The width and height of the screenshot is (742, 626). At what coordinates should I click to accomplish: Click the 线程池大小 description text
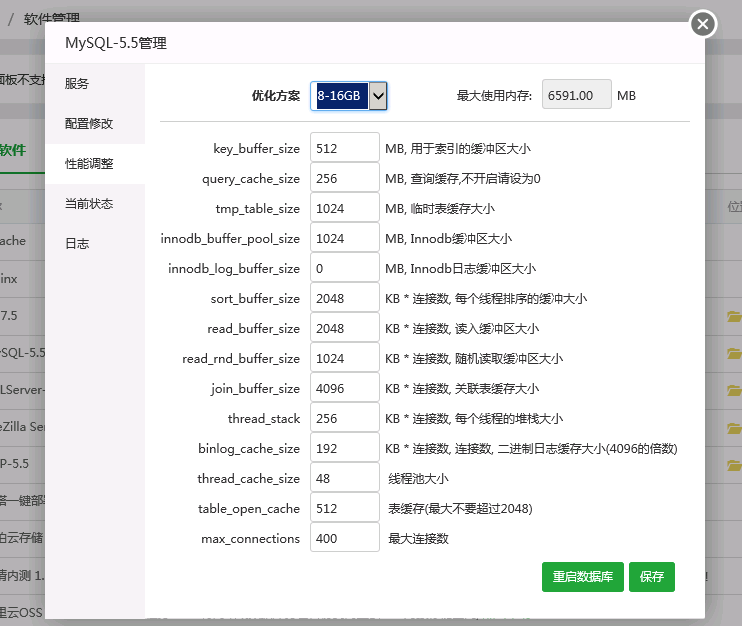point(418,479)
